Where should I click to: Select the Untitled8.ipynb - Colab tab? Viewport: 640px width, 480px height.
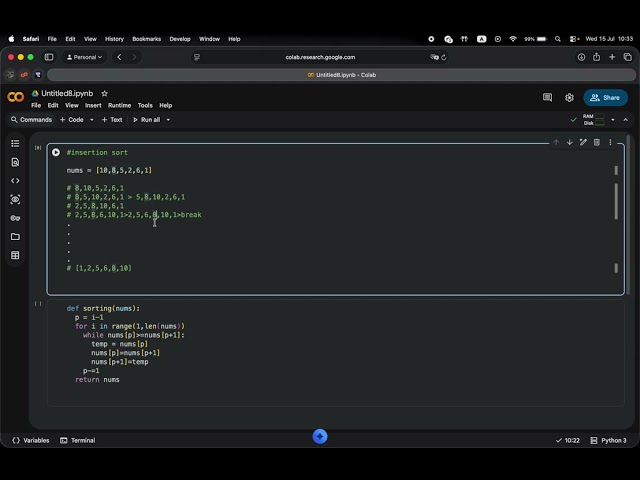pos(342,75)
